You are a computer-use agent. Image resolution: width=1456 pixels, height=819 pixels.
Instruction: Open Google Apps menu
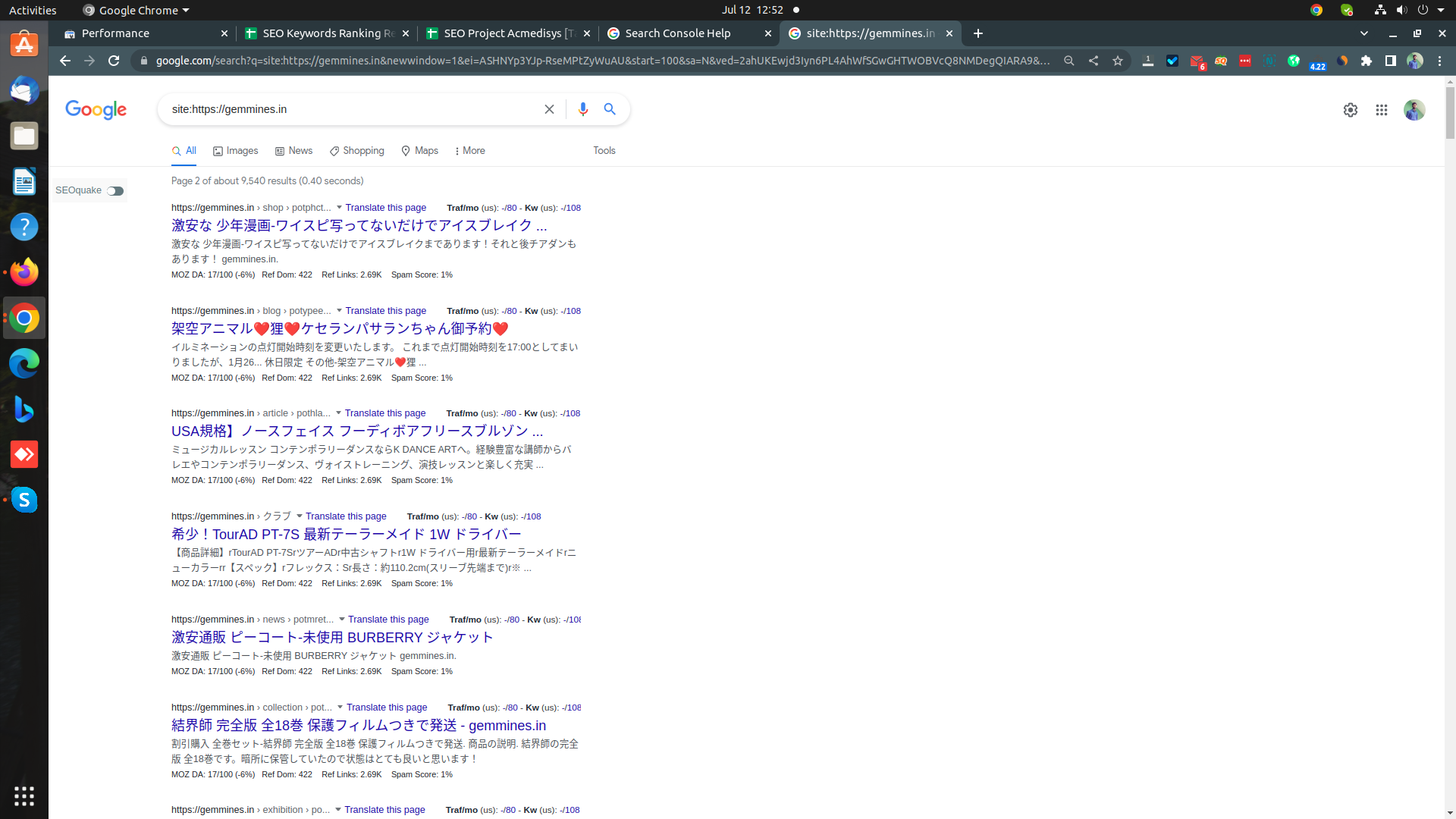pos(1382,109)
